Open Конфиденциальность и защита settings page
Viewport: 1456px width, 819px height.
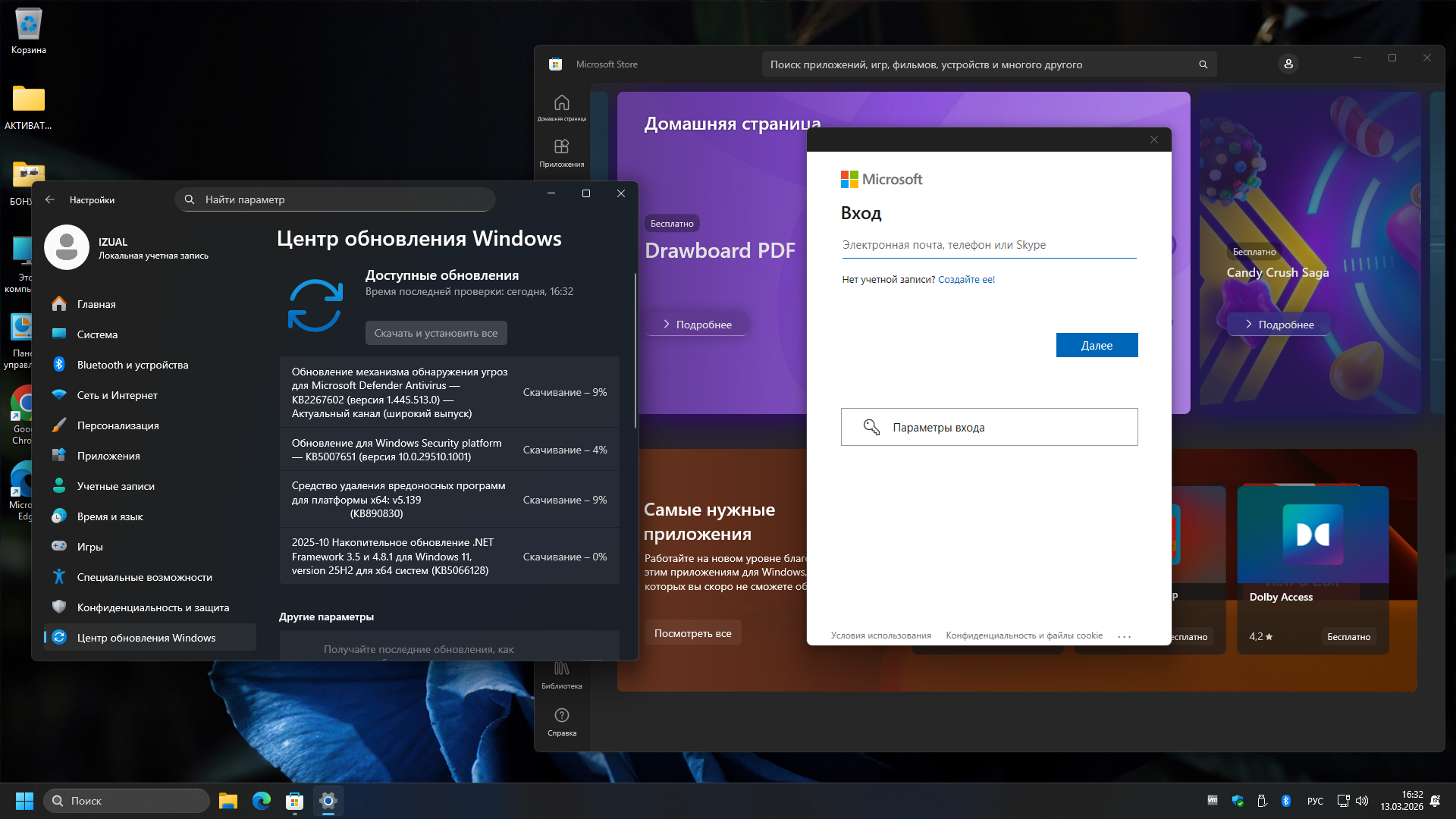tap(152, 607)
